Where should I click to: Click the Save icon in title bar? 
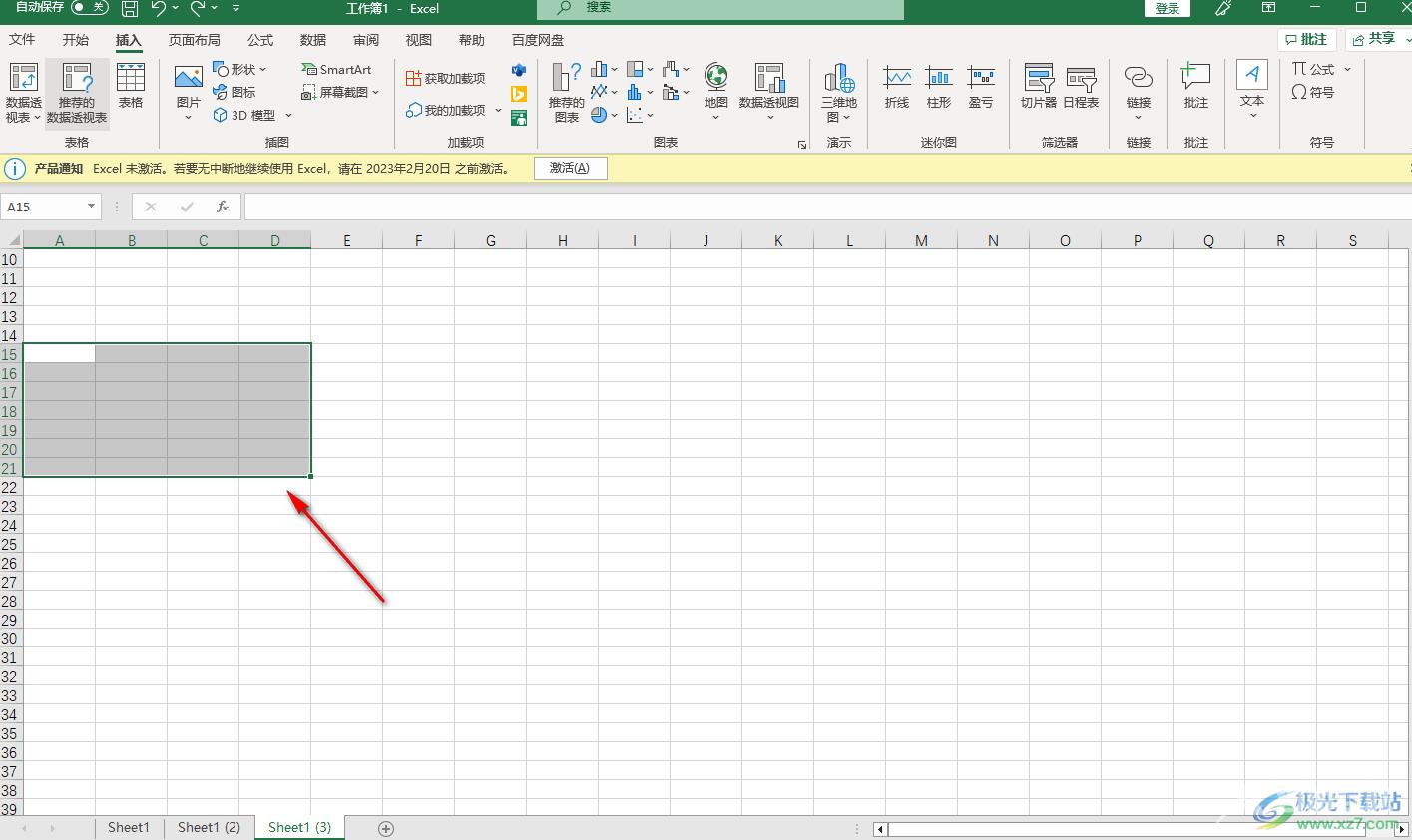[x=129, y=8]
